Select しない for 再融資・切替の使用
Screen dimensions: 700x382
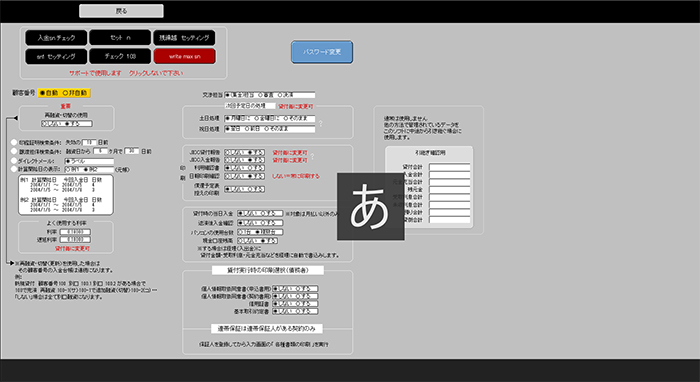pos(52,124)
